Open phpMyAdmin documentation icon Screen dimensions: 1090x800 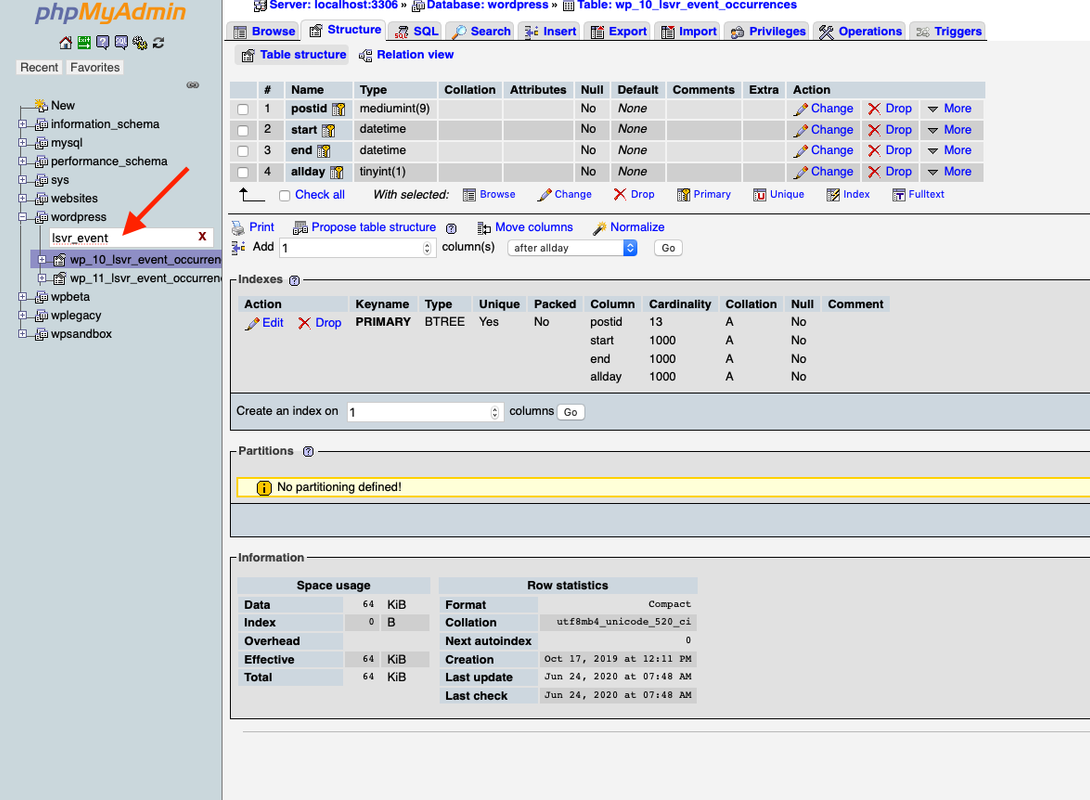(103, 43)
